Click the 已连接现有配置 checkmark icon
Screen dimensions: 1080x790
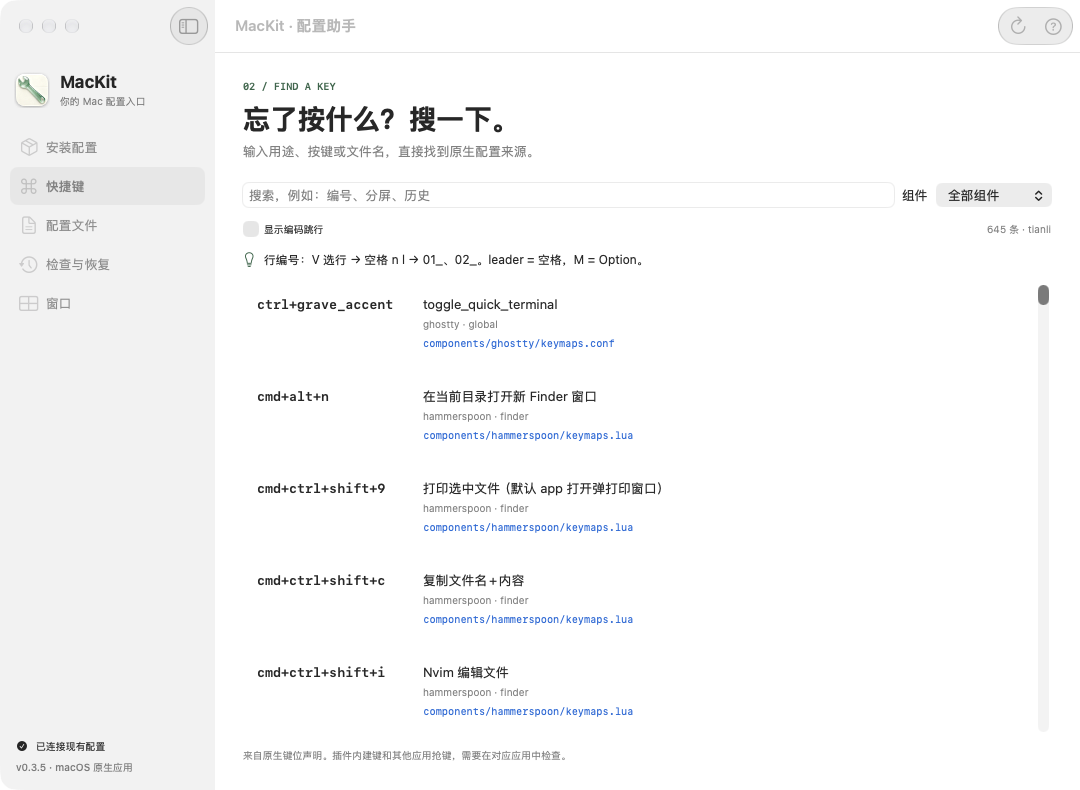[22, 746]
